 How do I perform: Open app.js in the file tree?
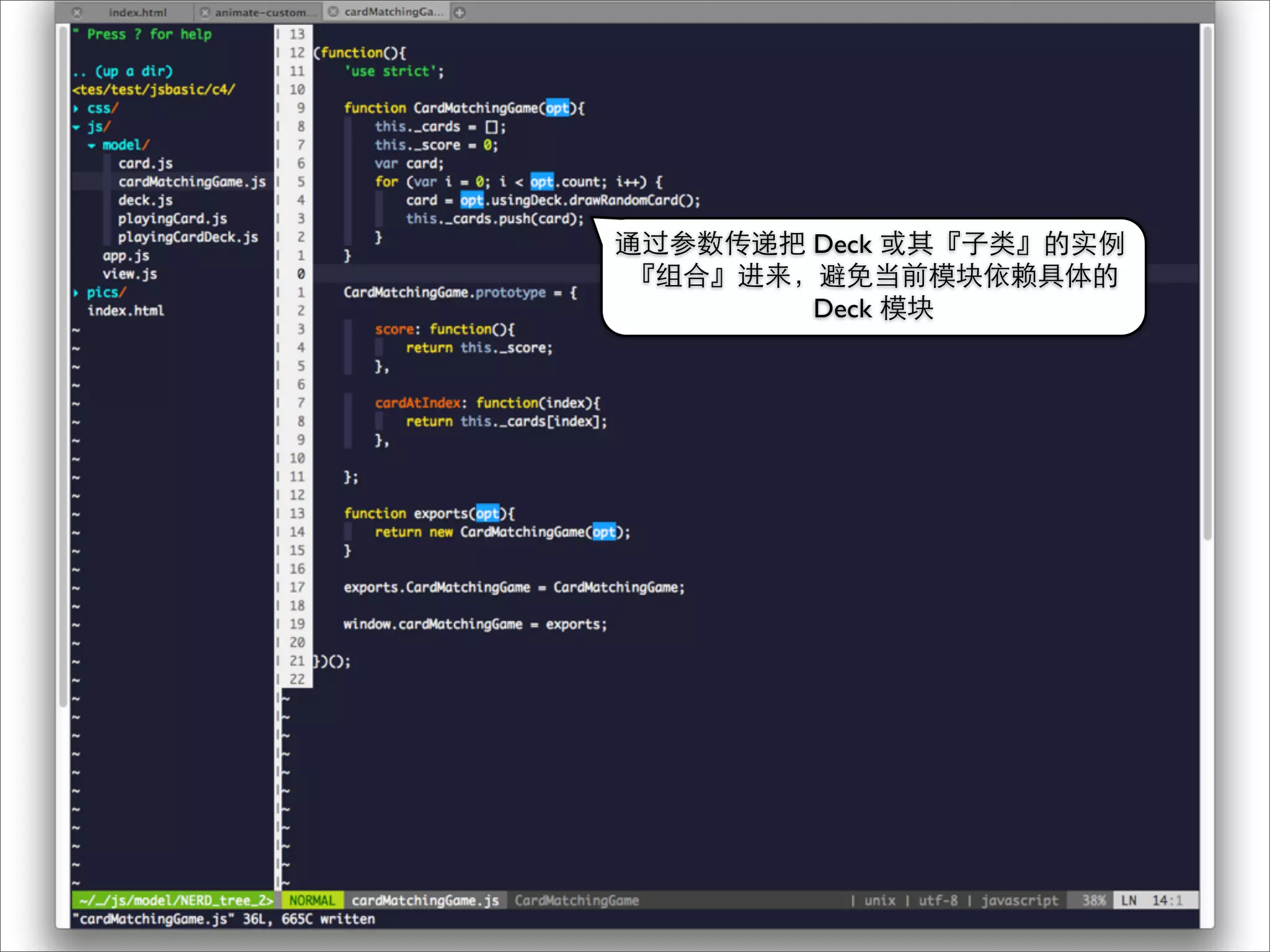(126, 256)
